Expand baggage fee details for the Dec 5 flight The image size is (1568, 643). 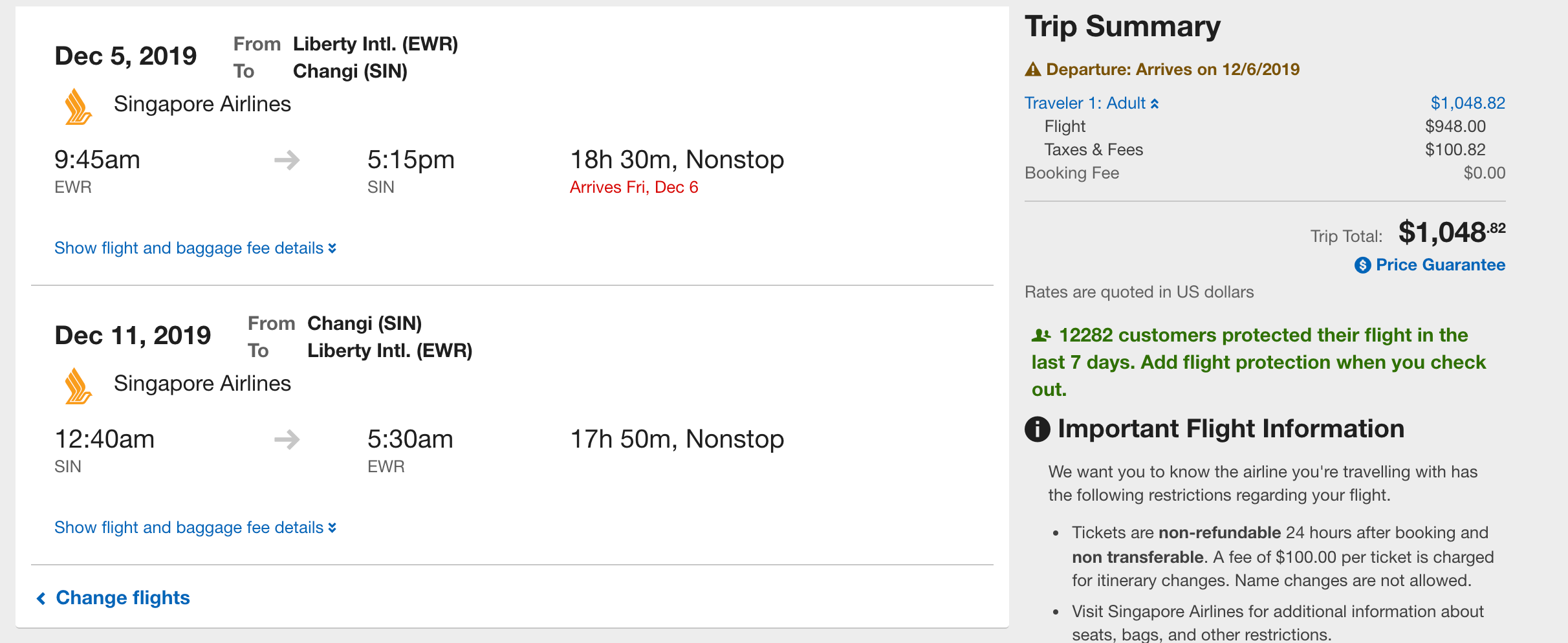click(x=195, y=248)
